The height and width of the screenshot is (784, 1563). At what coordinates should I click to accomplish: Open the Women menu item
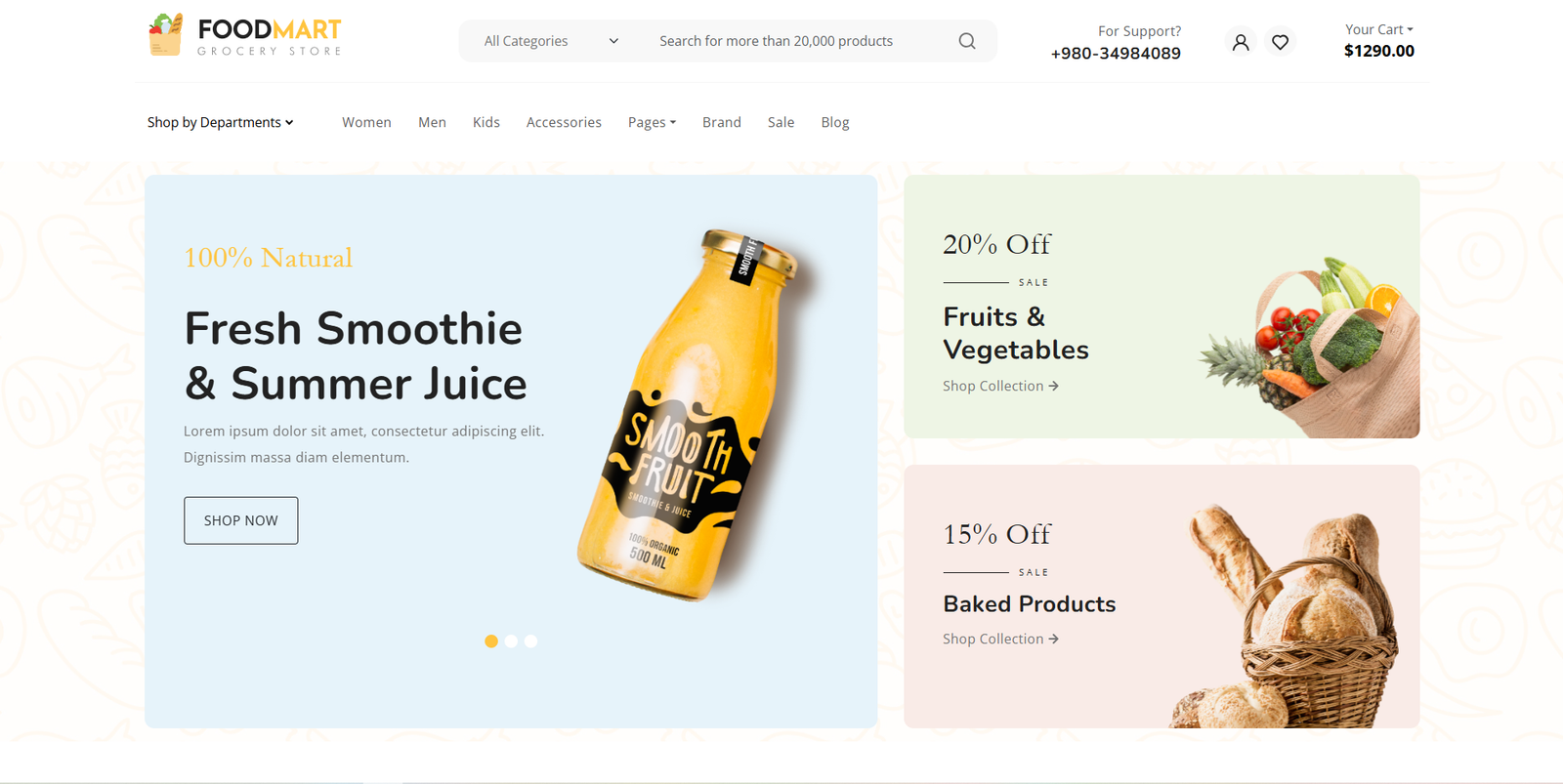point(366,122)
